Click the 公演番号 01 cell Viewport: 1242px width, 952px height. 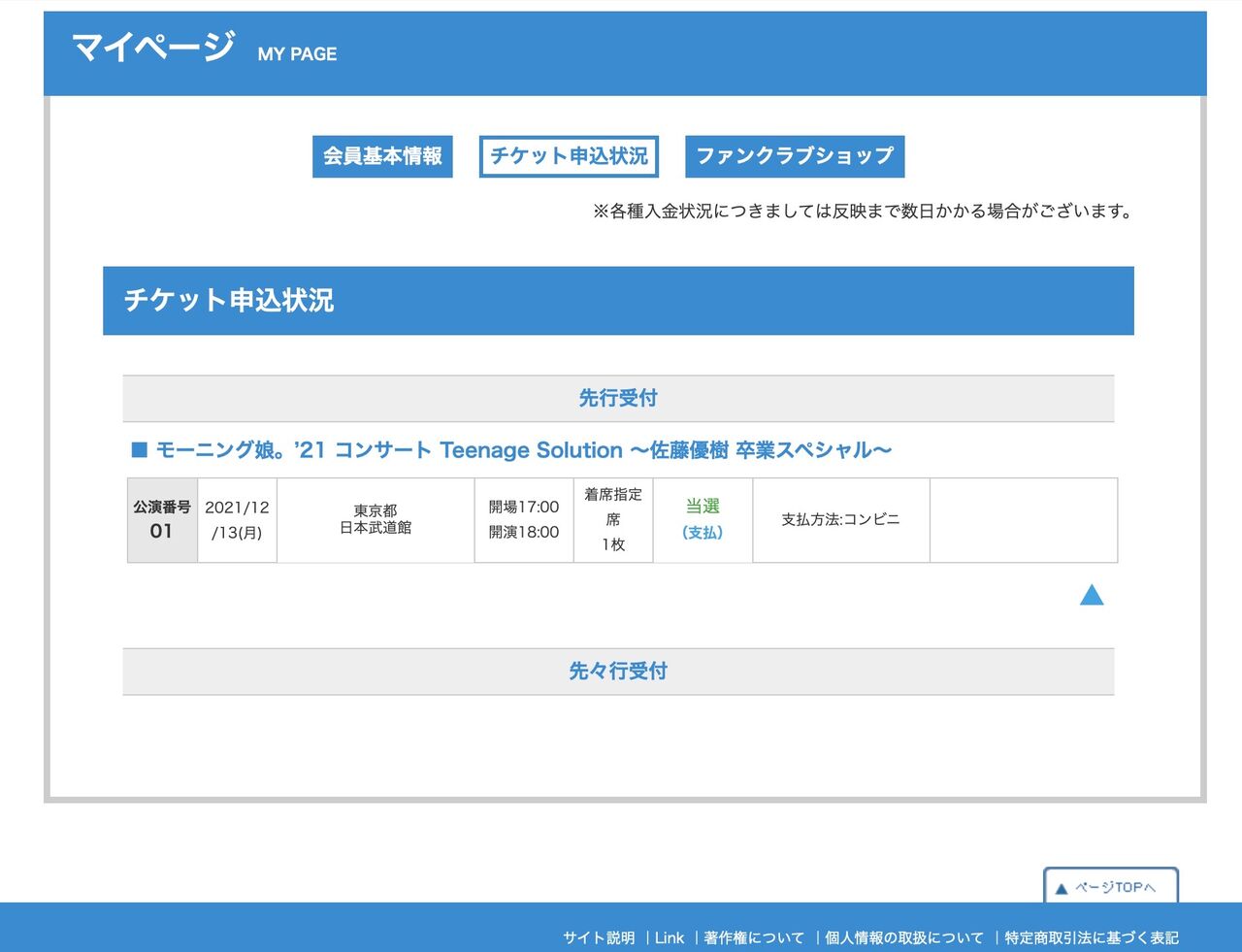(162, 520)
